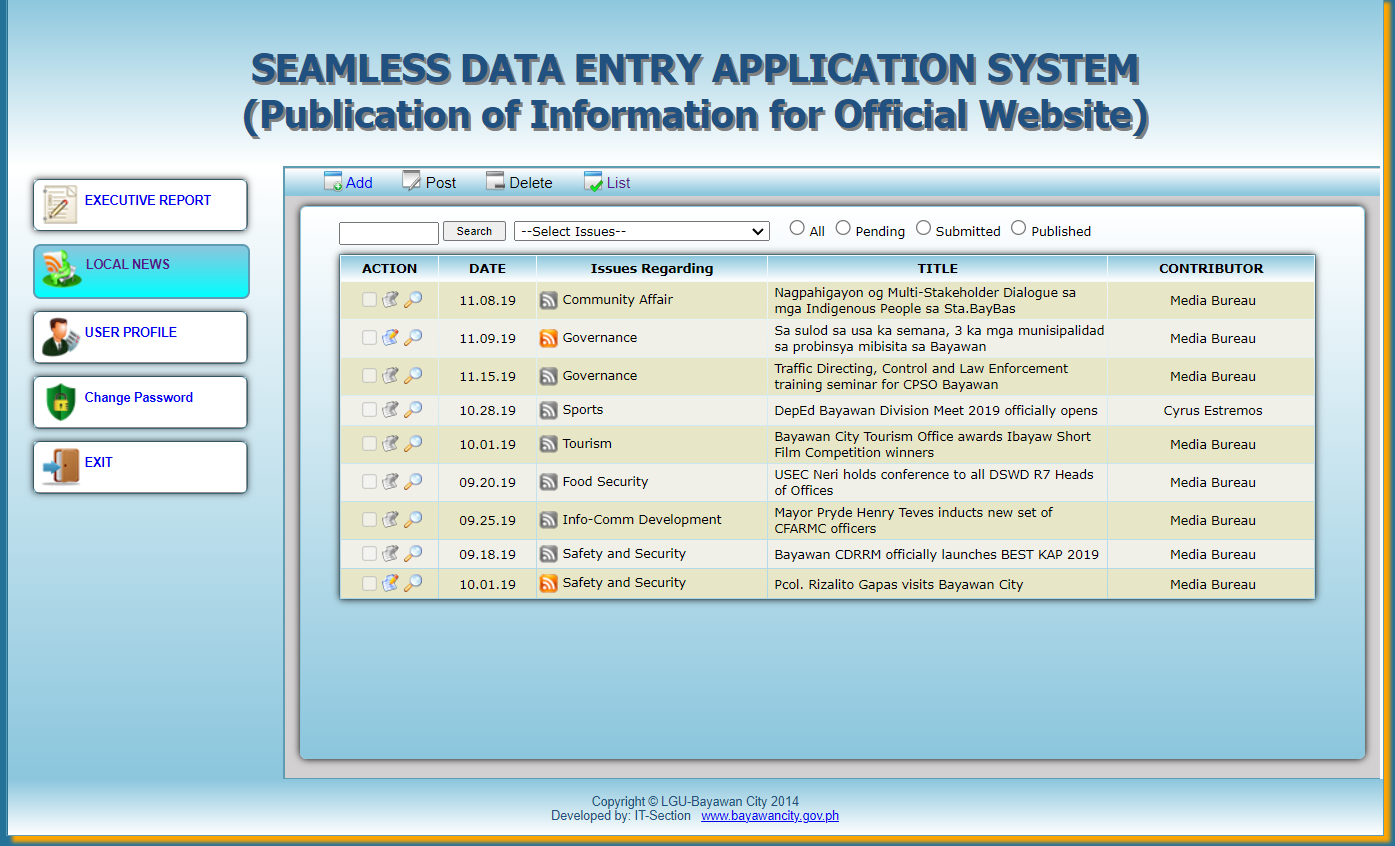Open USER PROFILE page

(x=140, y=337)
